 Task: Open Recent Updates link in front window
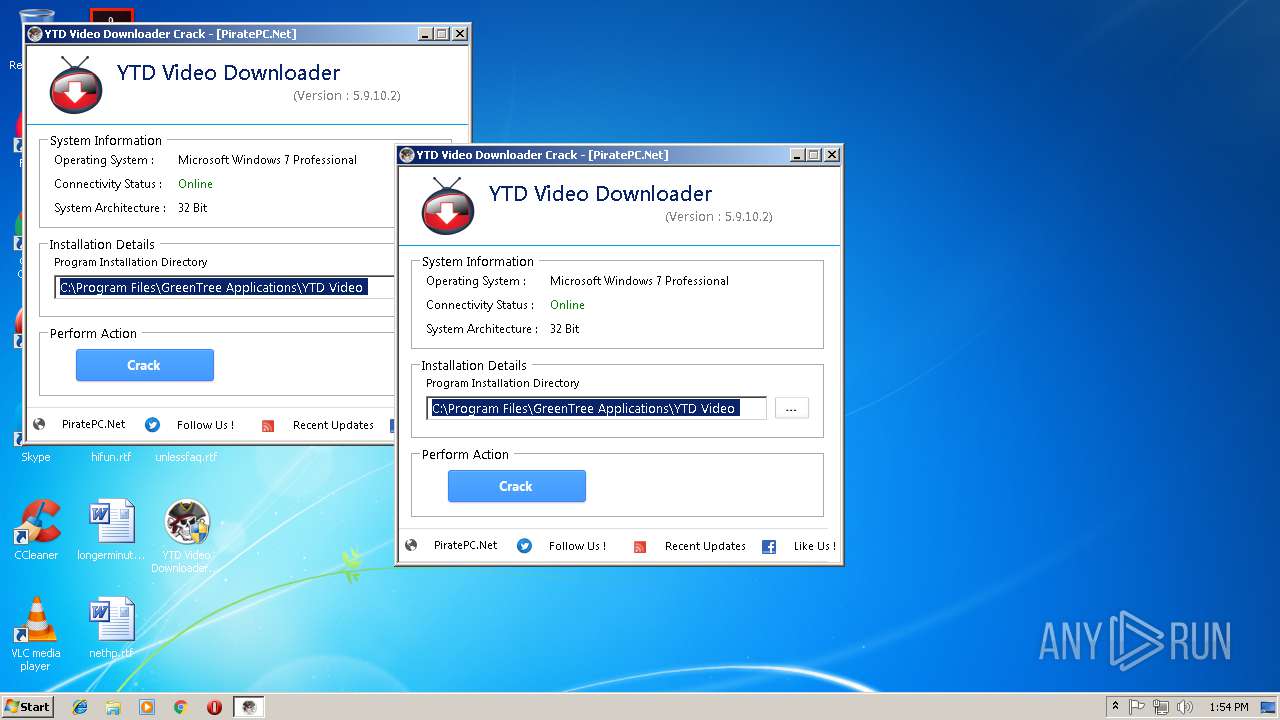[705, 546]
